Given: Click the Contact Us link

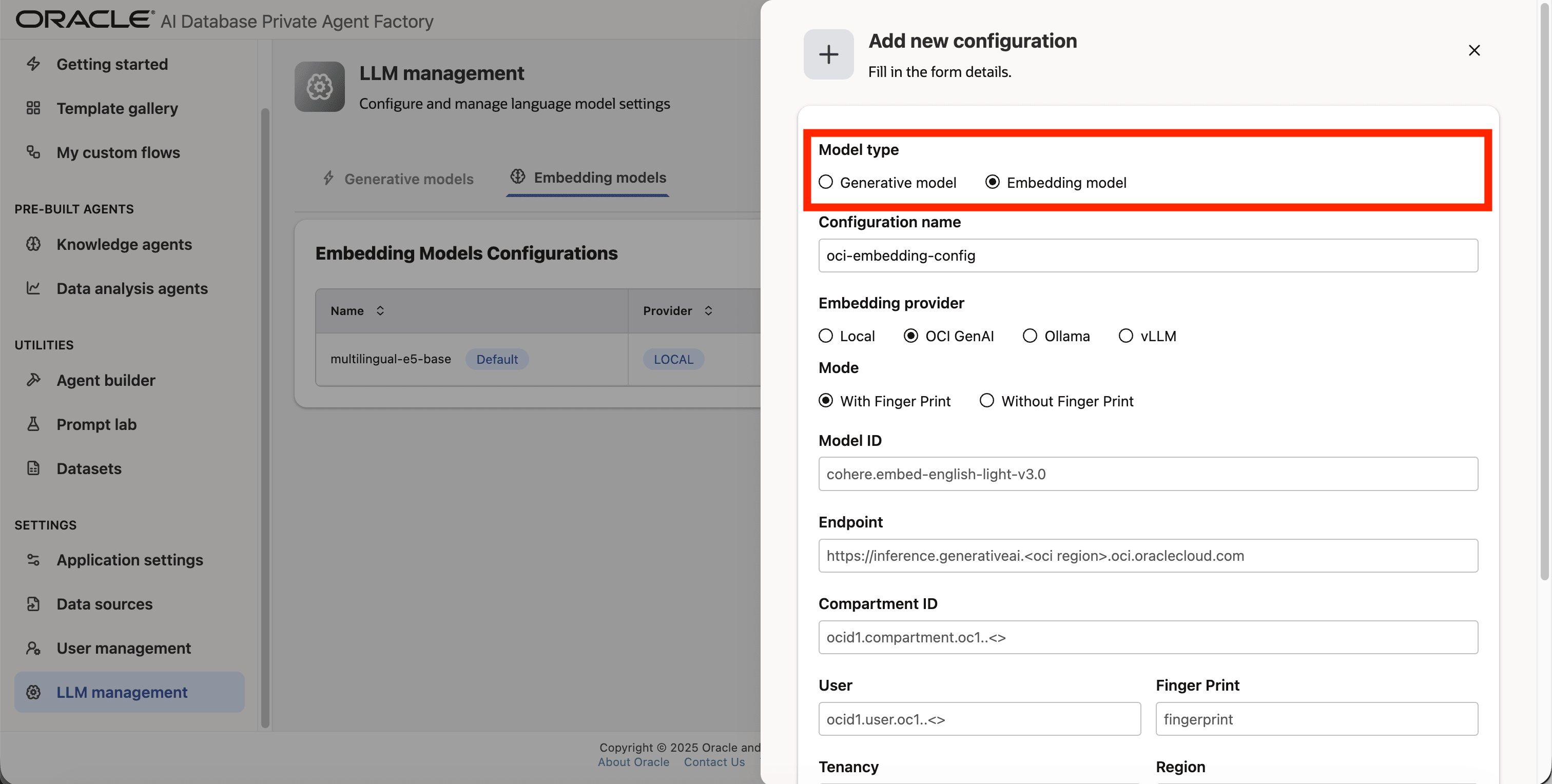Looking at the screenshot, I should point(714,762).
